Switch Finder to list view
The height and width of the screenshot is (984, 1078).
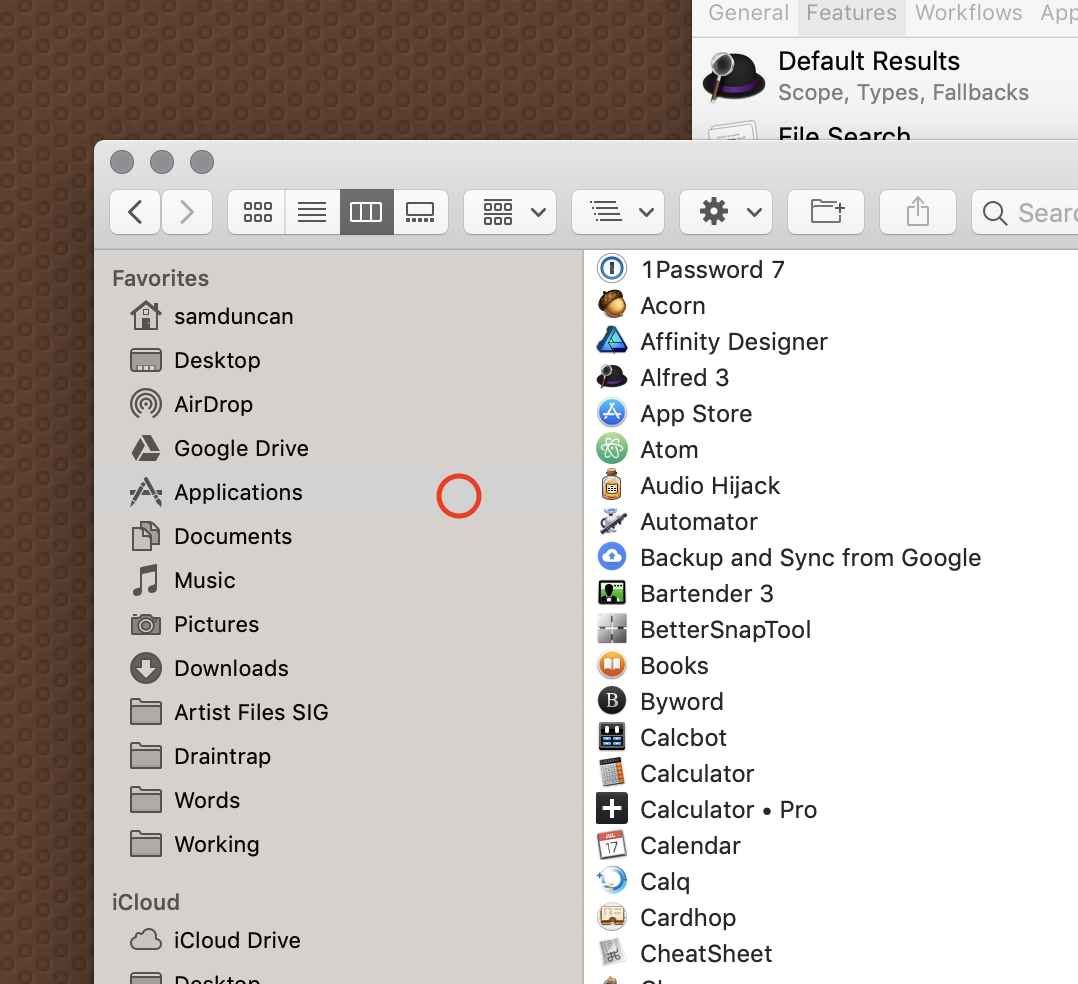click(312, 212)
